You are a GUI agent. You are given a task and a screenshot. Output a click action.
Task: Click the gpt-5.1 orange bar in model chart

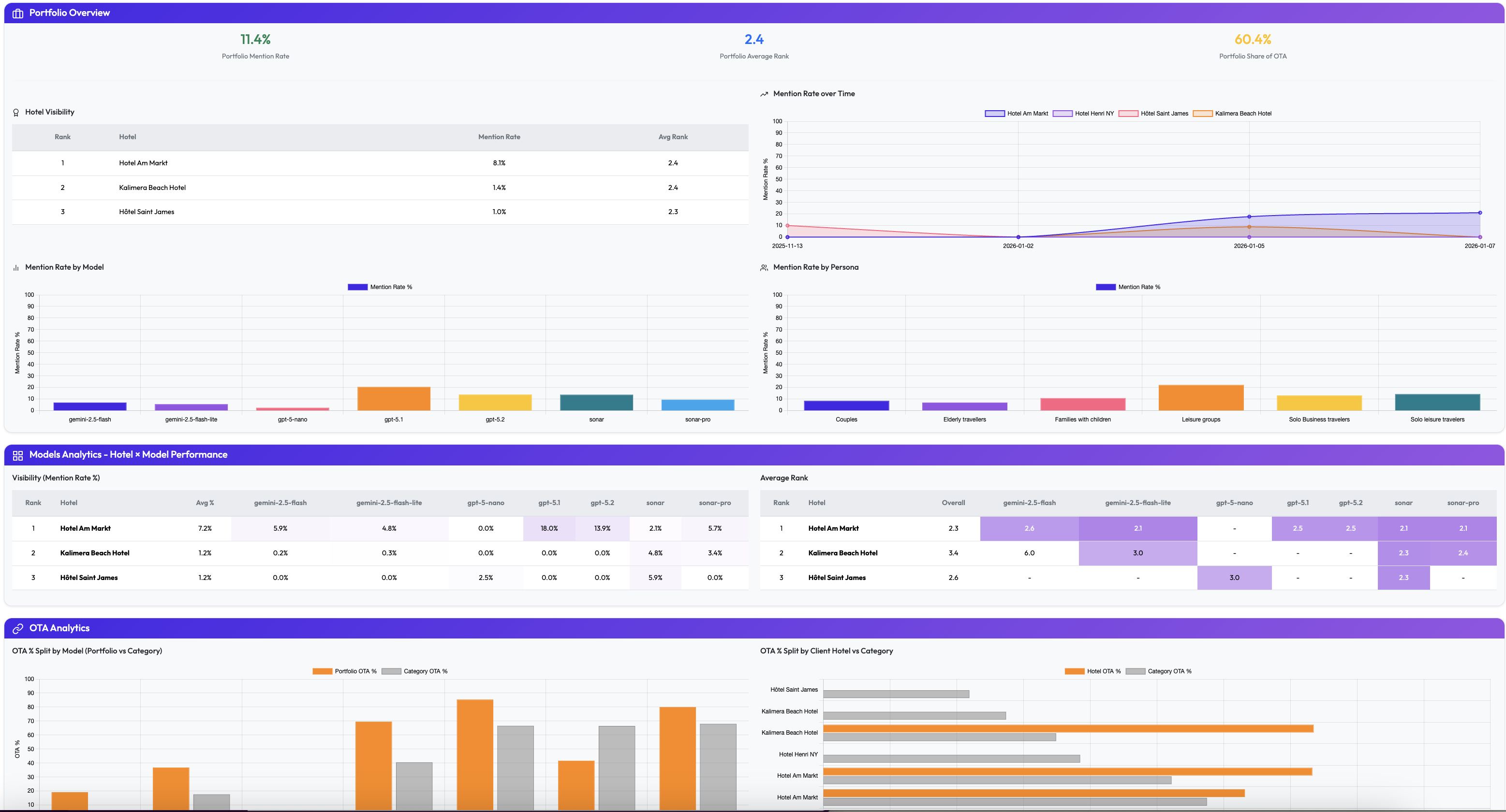[x=394, y=398]
